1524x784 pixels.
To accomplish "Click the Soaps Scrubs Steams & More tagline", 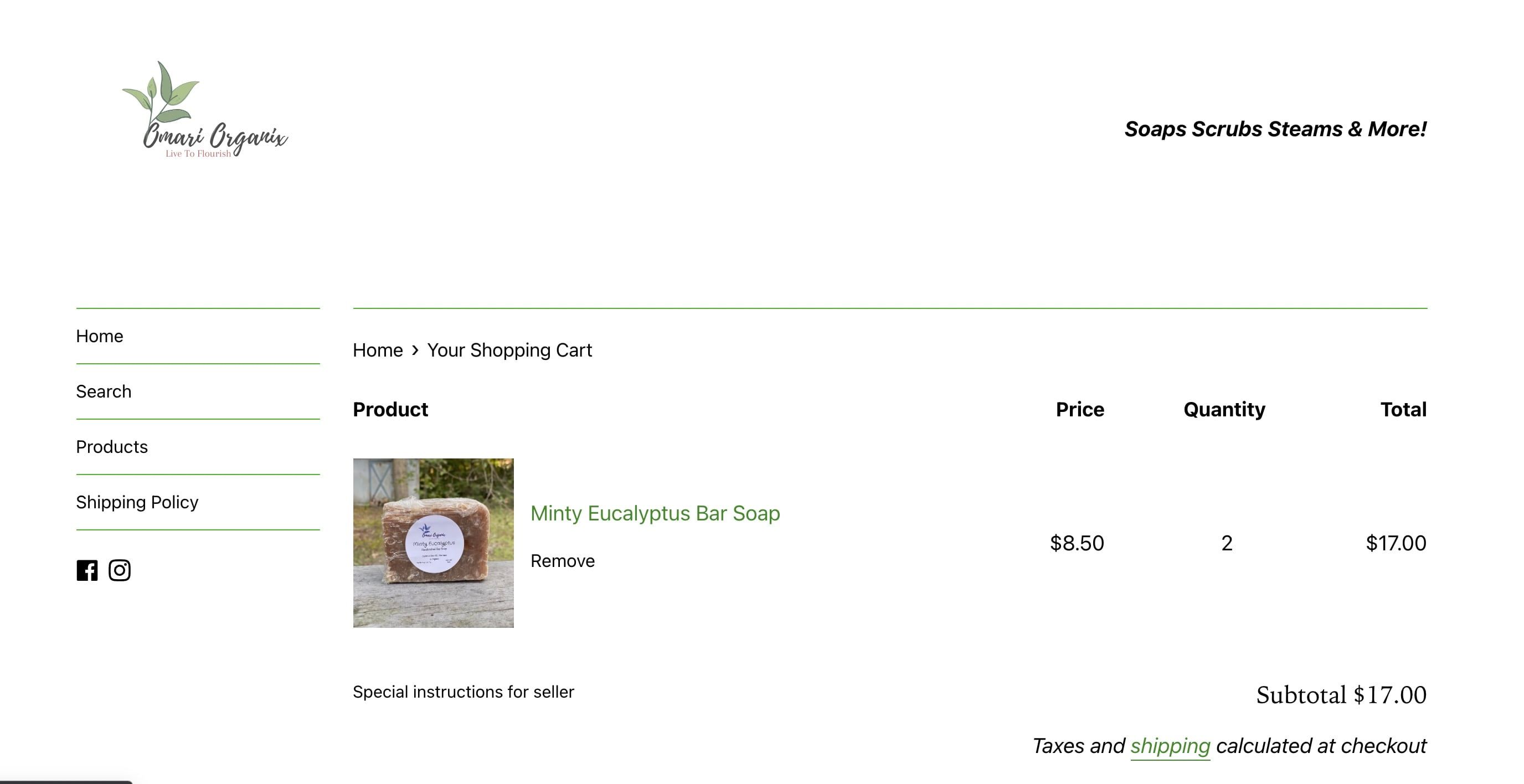I will click(1275, 129).
